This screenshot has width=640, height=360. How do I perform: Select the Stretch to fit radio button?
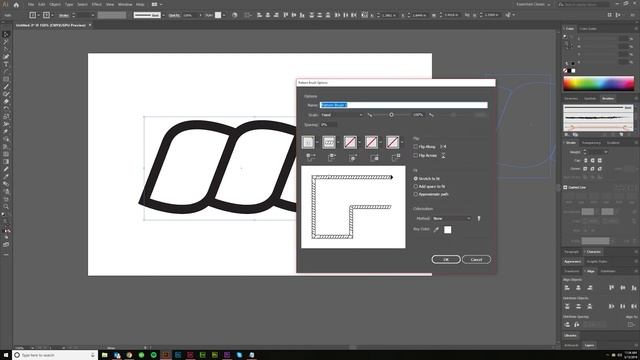tap(416, 178)
